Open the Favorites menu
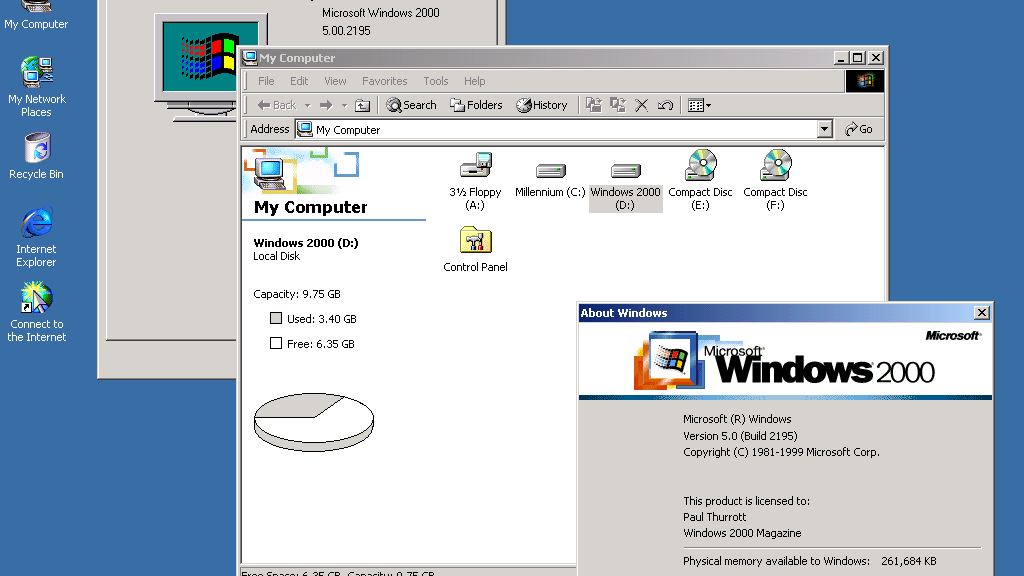This screenshot has width=1024, height=576. point(384,81)
